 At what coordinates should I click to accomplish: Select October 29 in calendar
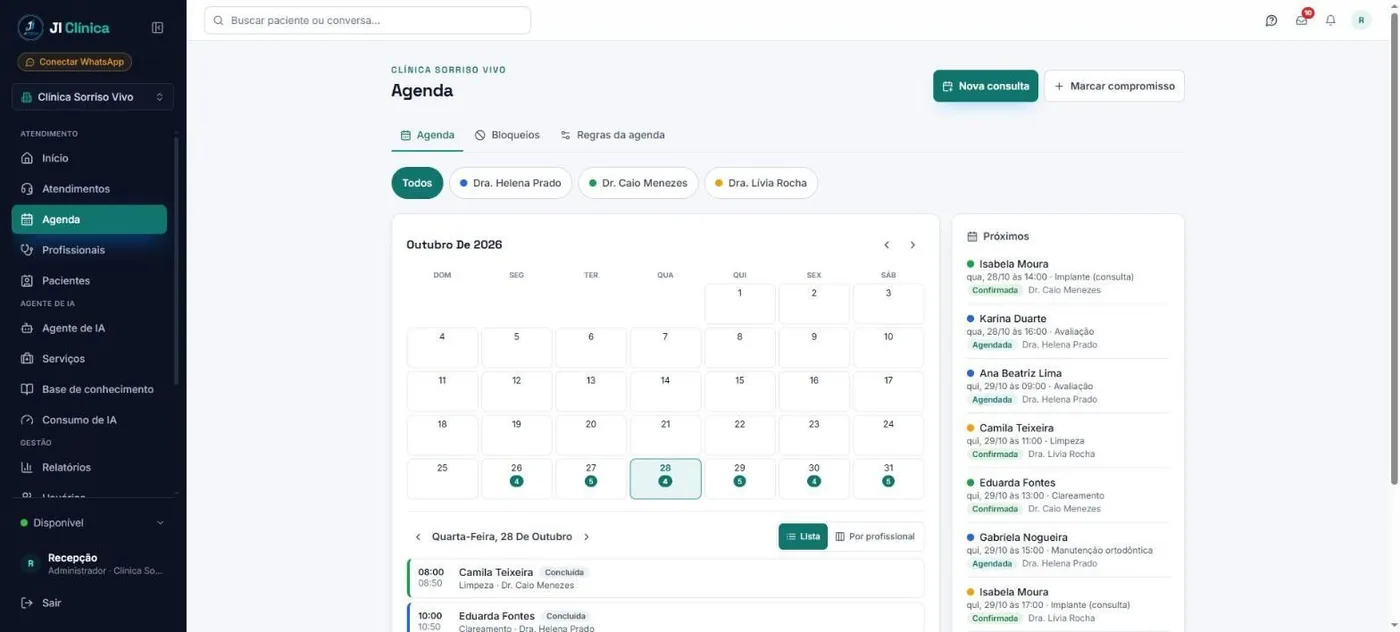click(739, 479)
